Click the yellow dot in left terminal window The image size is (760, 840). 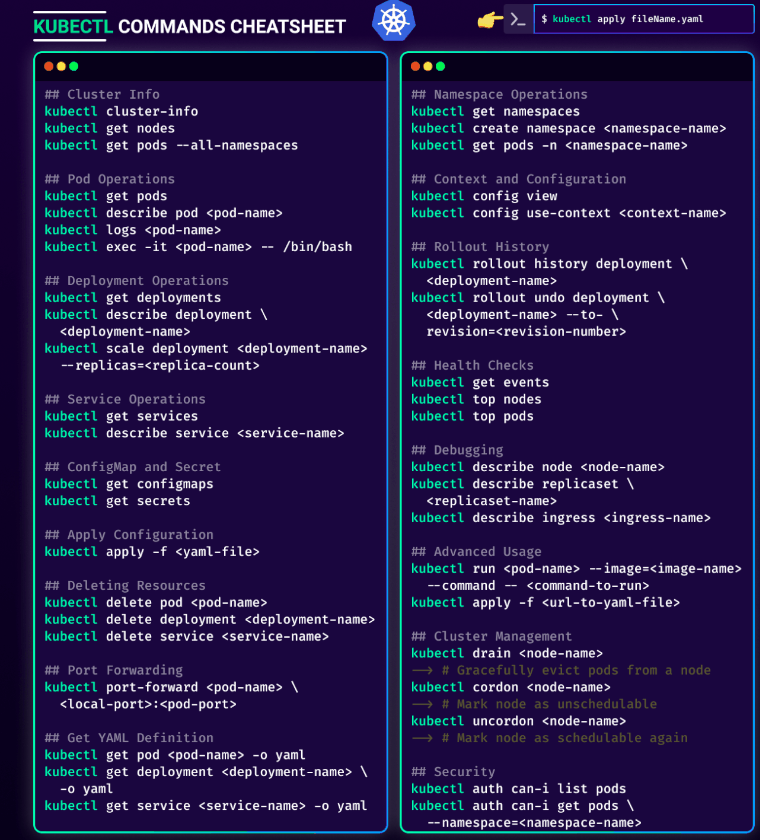(x=61, y=66)
